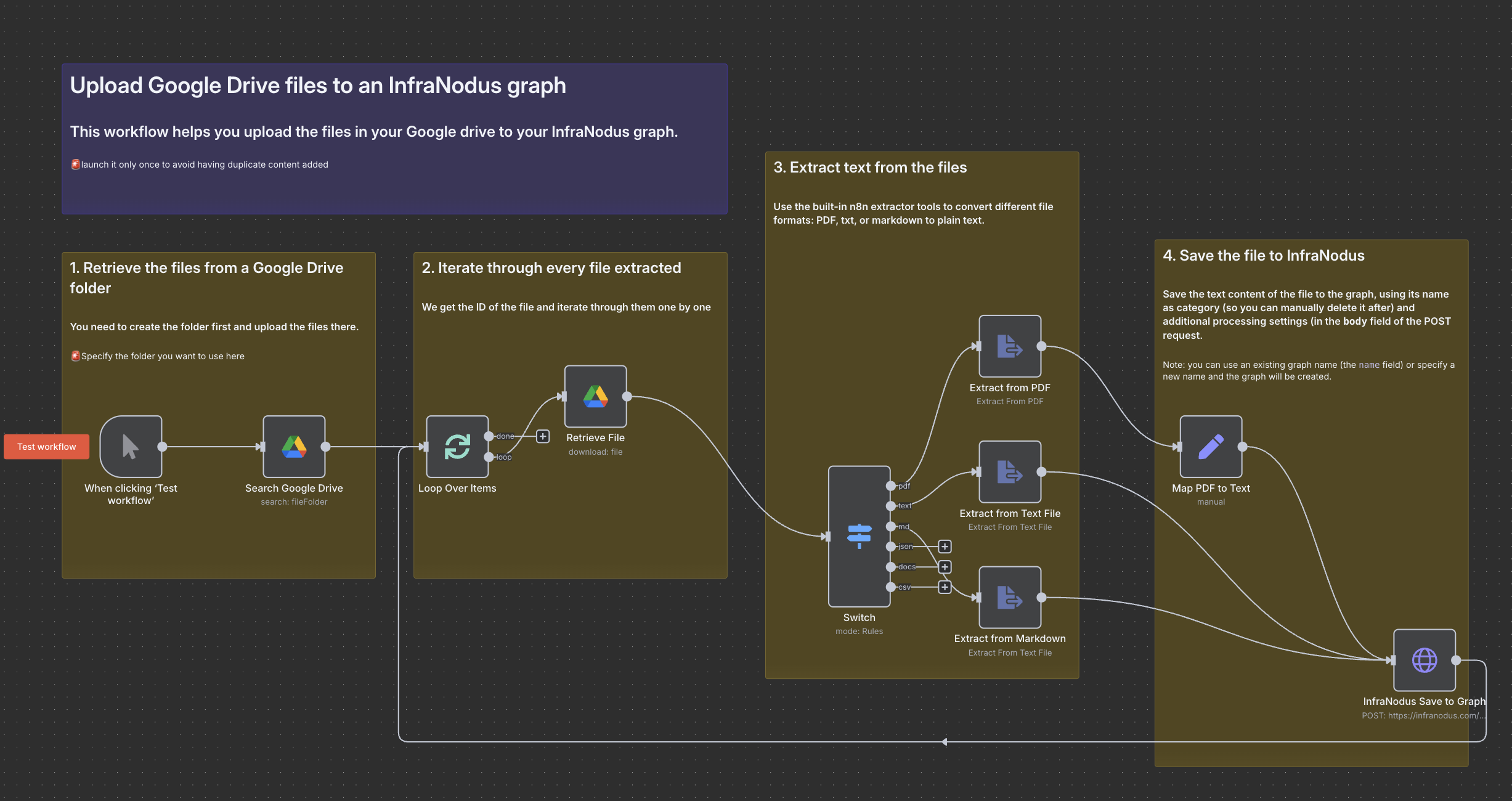Select the '4. Save the file to InfraNodus' heading
Viewport: 1512px width, 801px height.
click(1264, 256)
